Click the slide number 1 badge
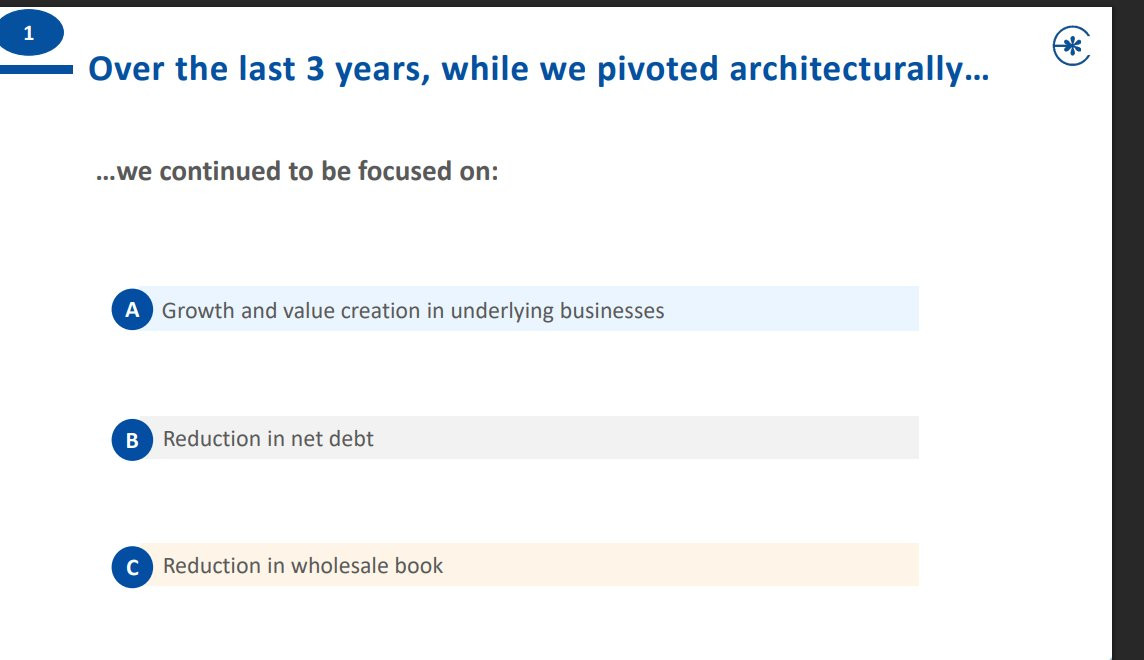 click(x=31, y=33)
